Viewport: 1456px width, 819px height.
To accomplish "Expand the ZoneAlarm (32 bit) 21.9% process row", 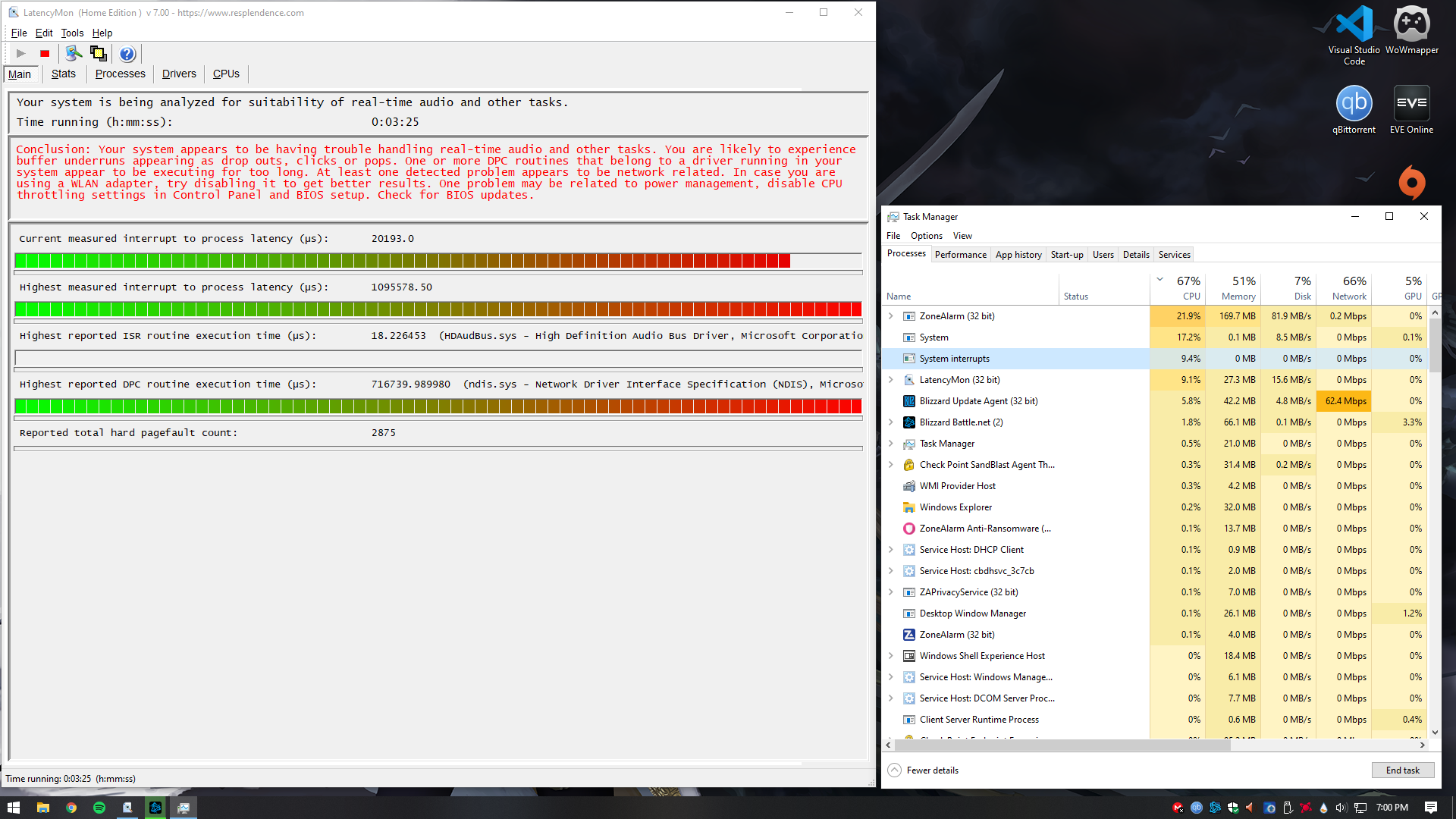I will point(891,316).
